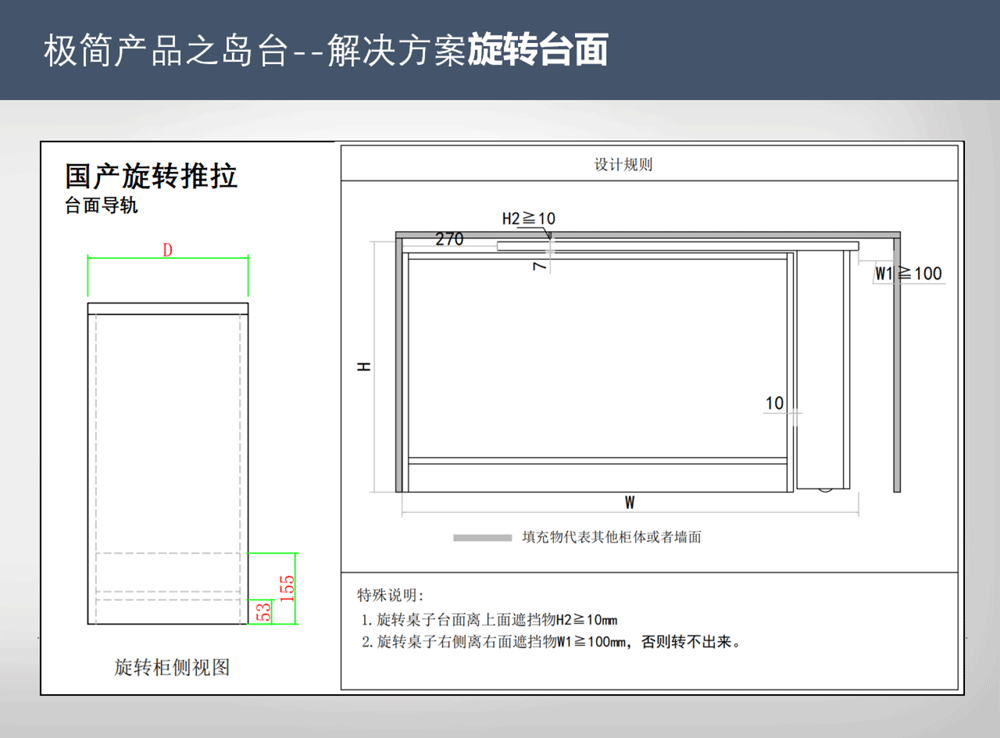Select the 'H2≧10' clearance label
The image size is (1000, 738).
point(528,218)
